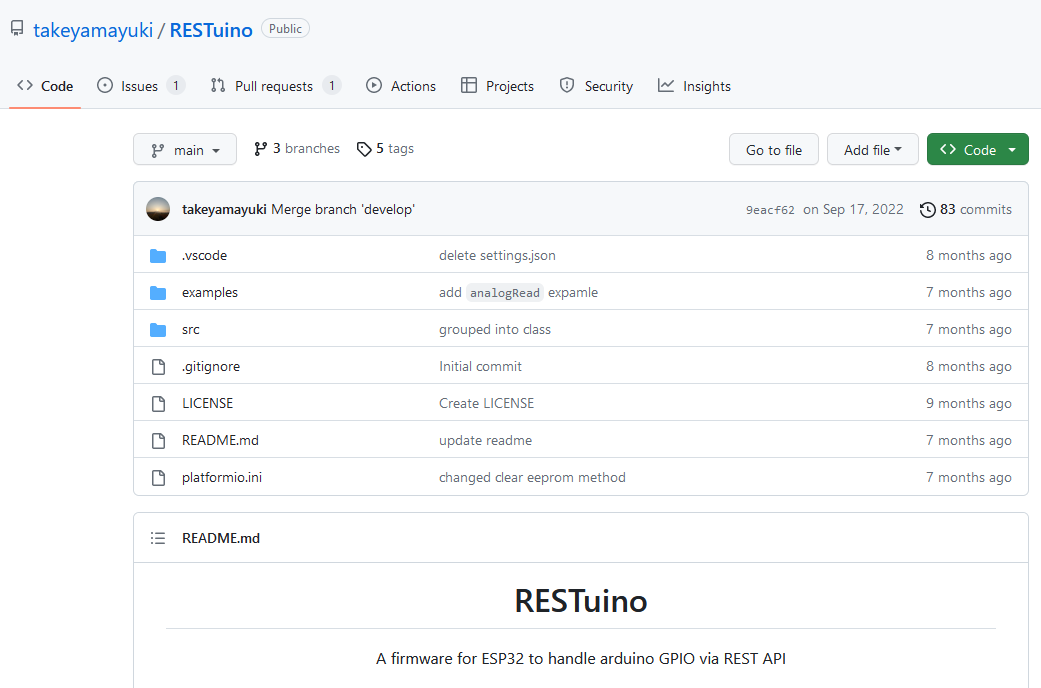This screenshot has width=1041, height=688.
Task: Open the Insights tab
Action: point(694,86)
